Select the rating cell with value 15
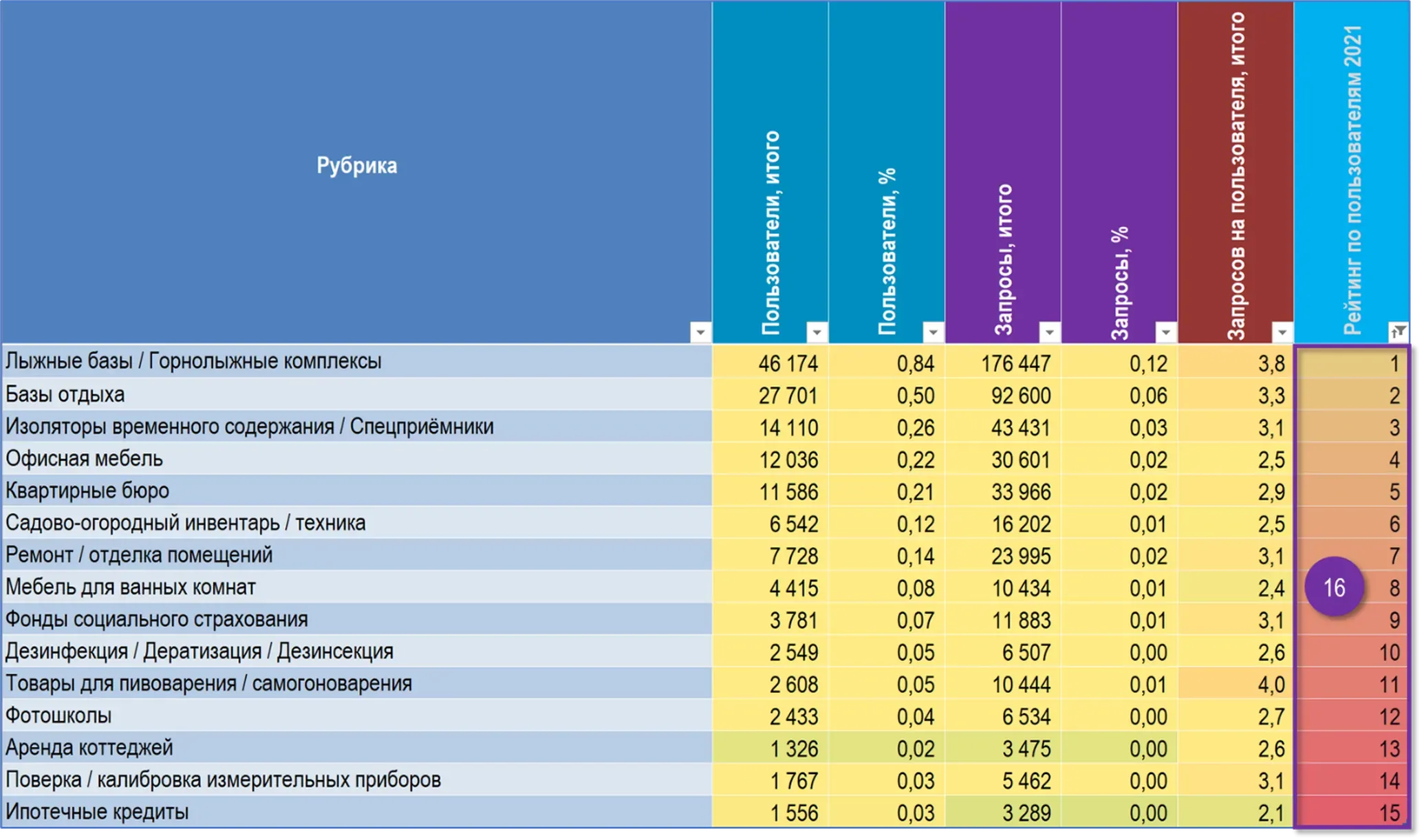Image resolution: width=1422 pixels, height=840 pixels. [x=1352, y=812]
